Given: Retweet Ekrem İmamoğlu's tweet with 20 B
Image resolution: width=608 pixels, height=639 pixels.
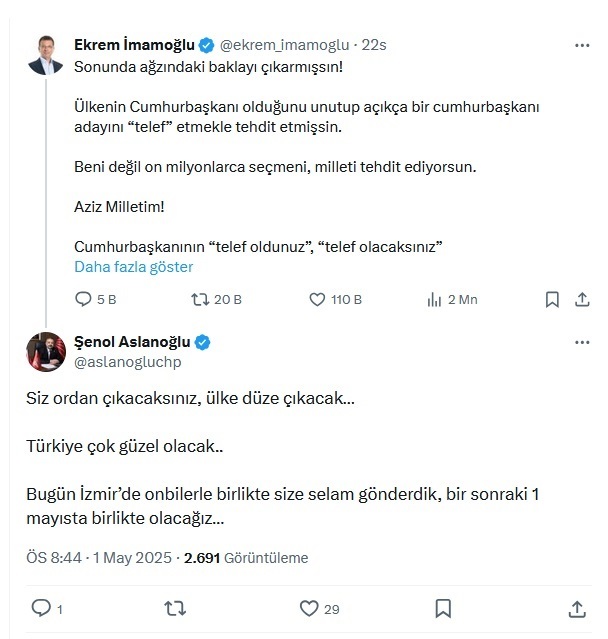Looking at the screenshot, I should (198, 299).
